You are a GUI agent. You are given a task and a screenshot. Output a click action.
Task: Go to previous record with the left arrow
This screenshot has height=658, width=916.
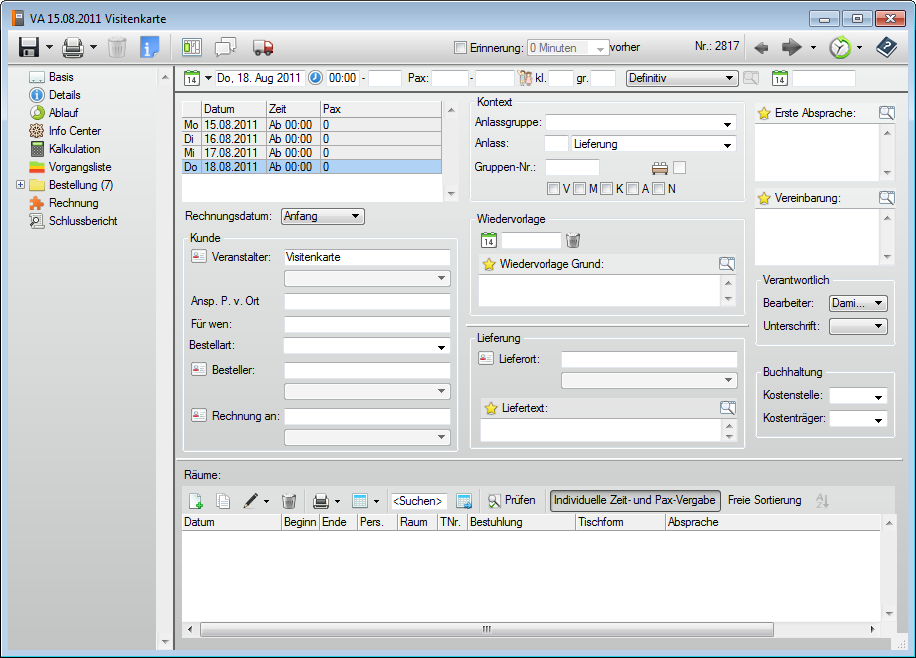(761, 47)
